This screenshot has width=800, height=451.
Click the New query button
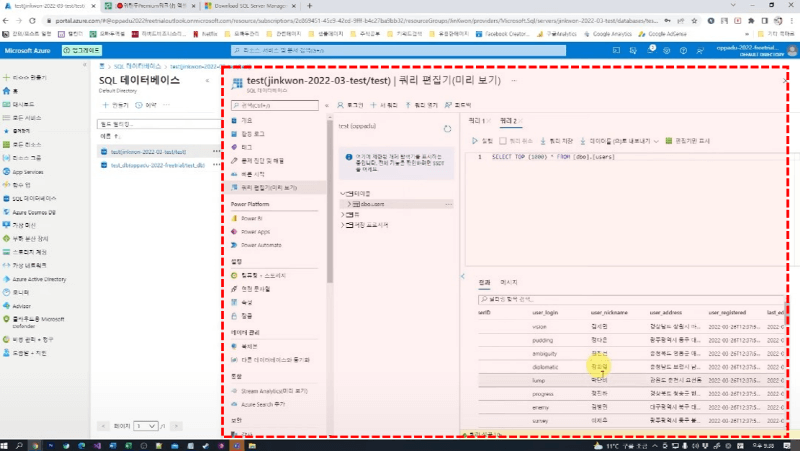point(384,105)
